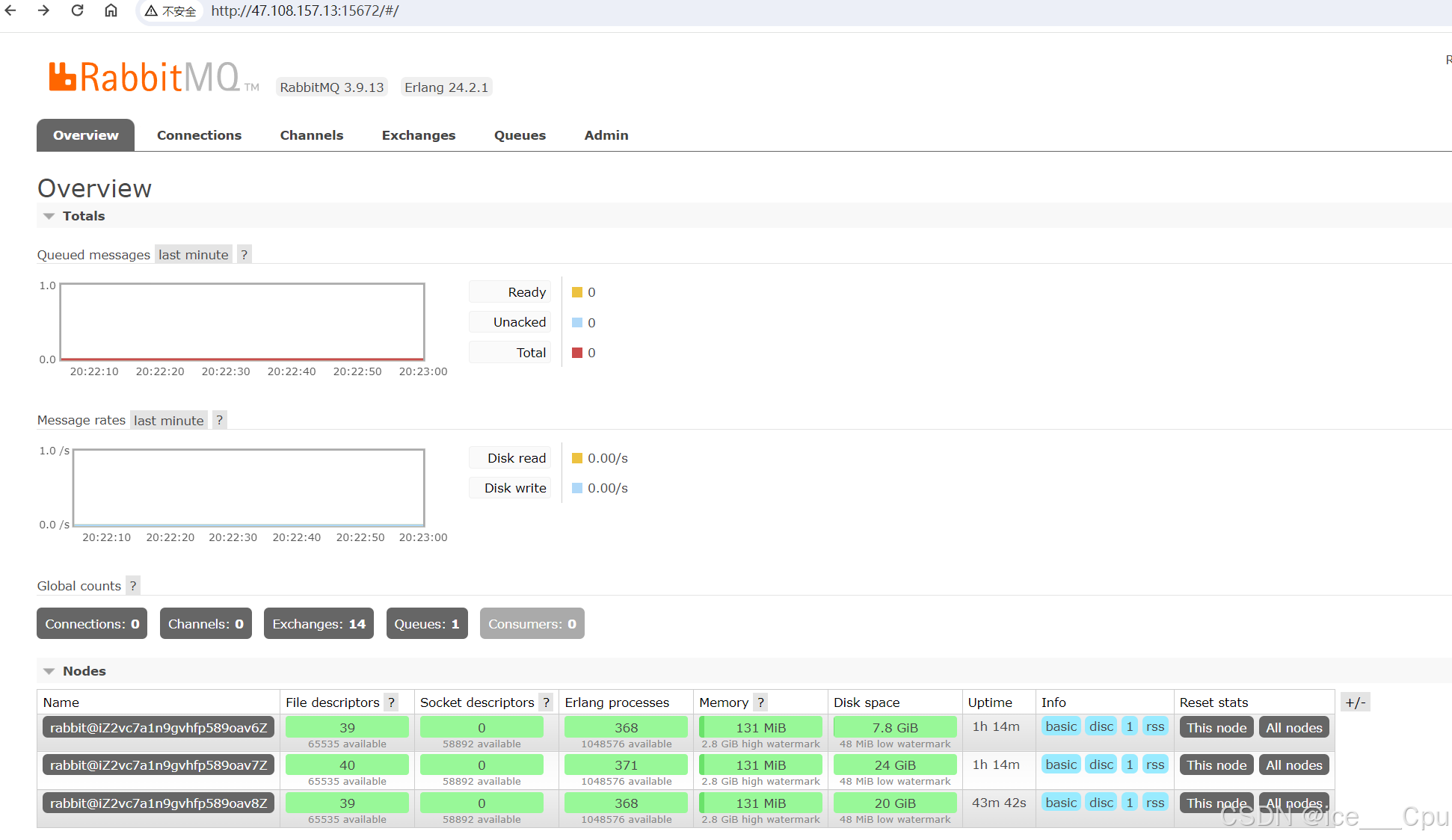1452x840 pixels.
Task: Switch to the Queues tab
Action: pos(520,135)
